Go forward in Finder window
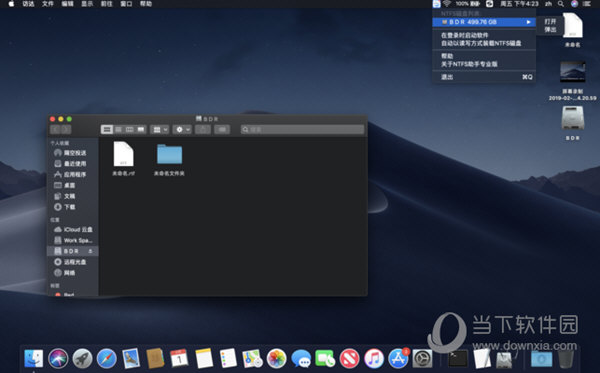 [x=66, y=130]
